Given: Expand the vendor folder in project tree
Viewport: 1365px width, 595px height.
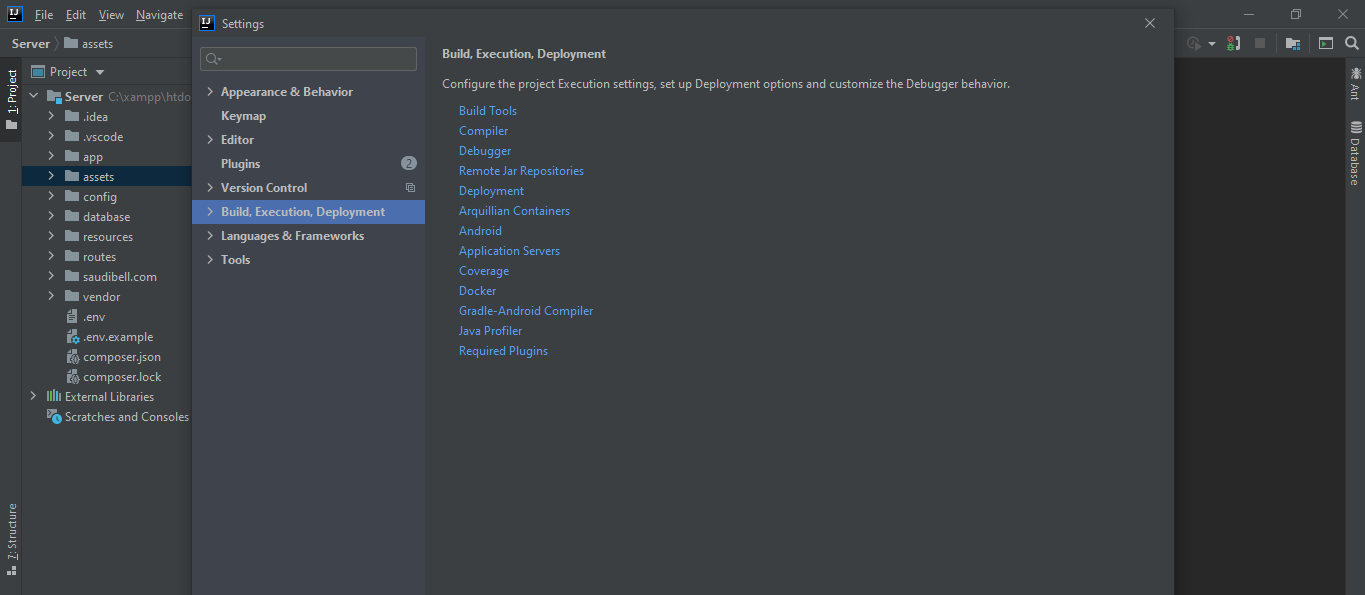Looking at the screenshot, I should click(x=51, y=297).
